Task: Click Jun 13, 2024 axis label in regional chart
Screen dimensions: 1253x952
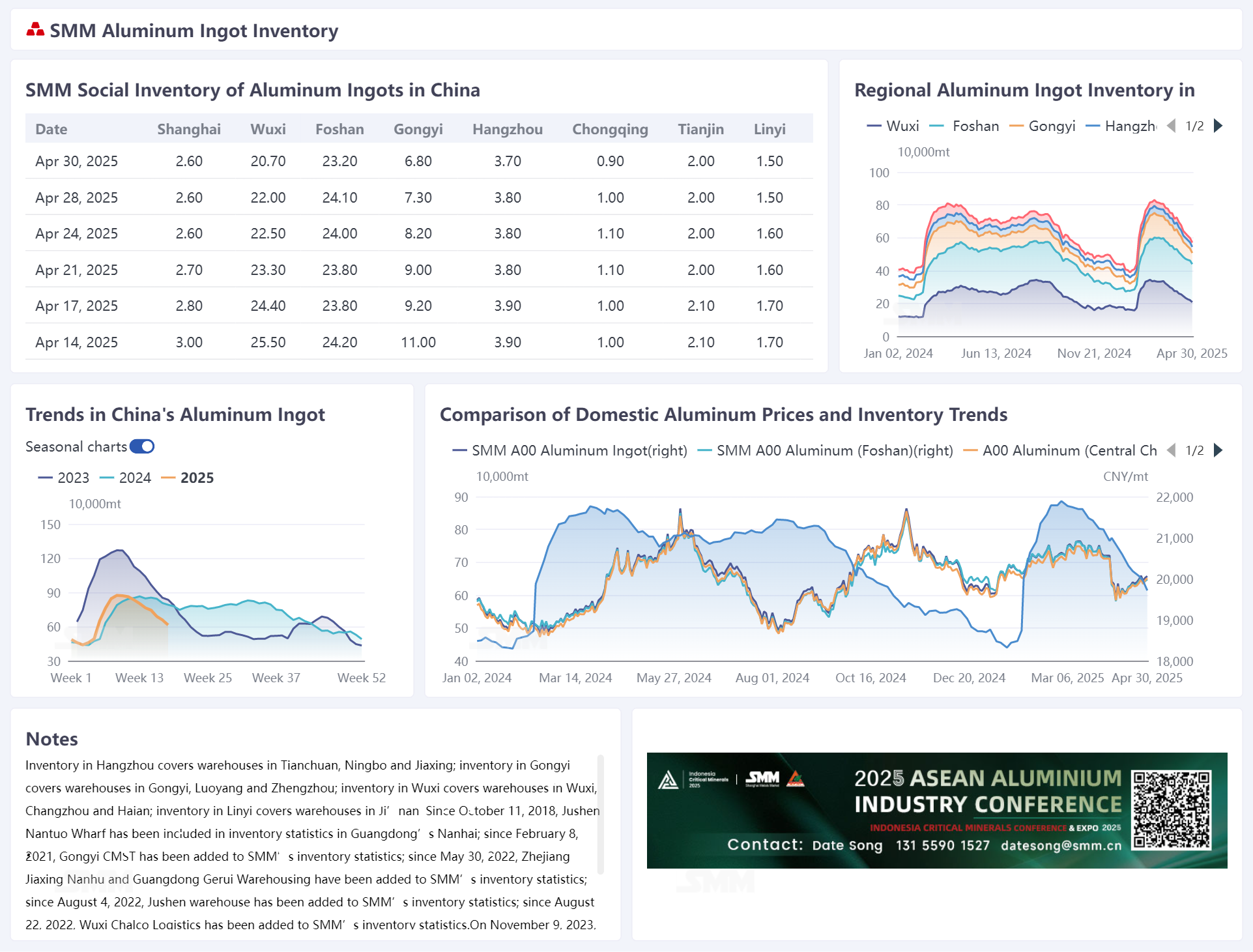Action: tap(996, 353)
